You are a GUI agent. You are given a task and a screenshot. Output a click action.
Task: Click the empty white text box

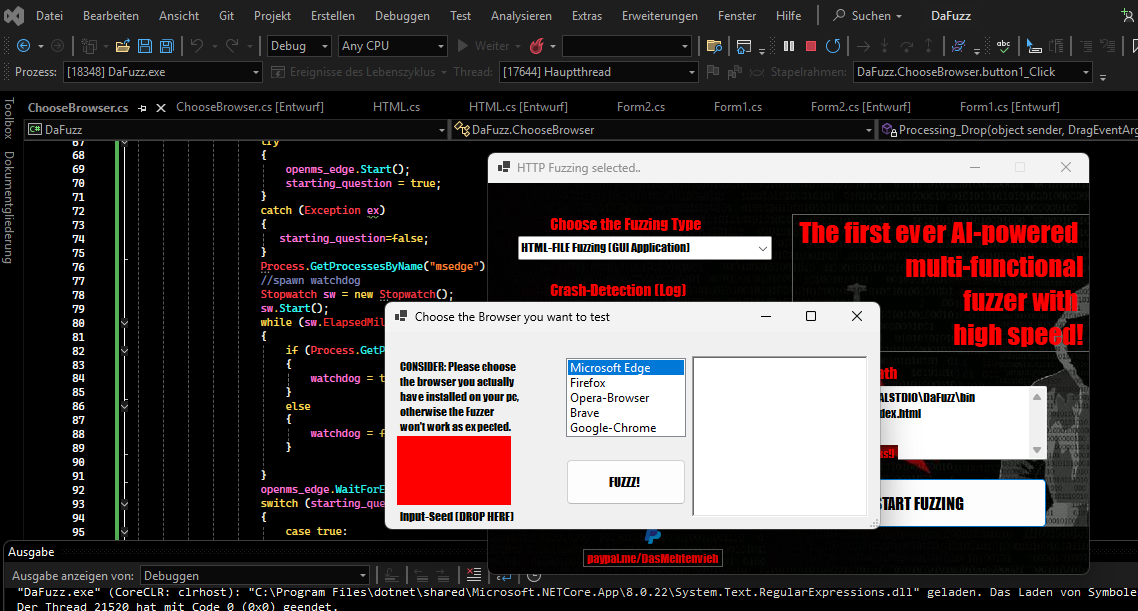780,436
